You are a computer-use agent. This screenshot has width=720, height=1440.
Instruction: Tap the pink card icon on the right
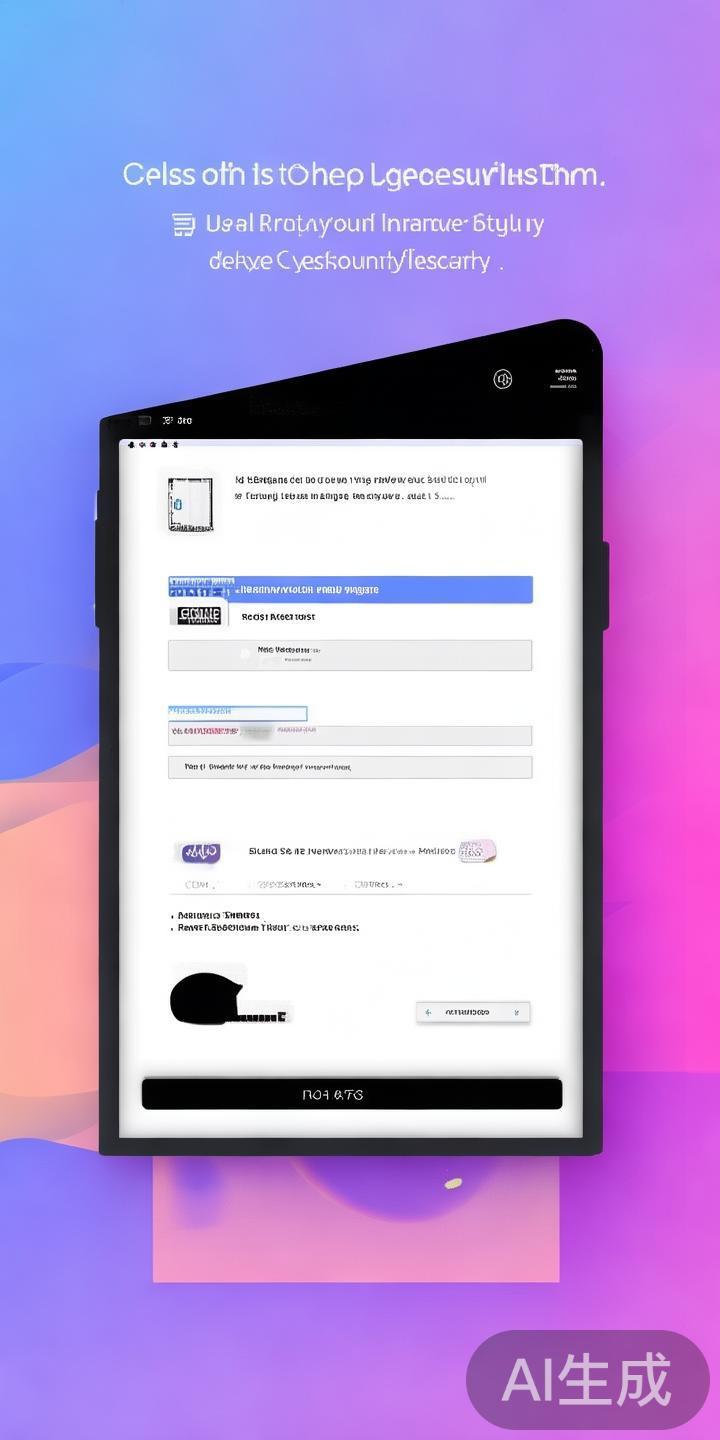coord(477,851)
